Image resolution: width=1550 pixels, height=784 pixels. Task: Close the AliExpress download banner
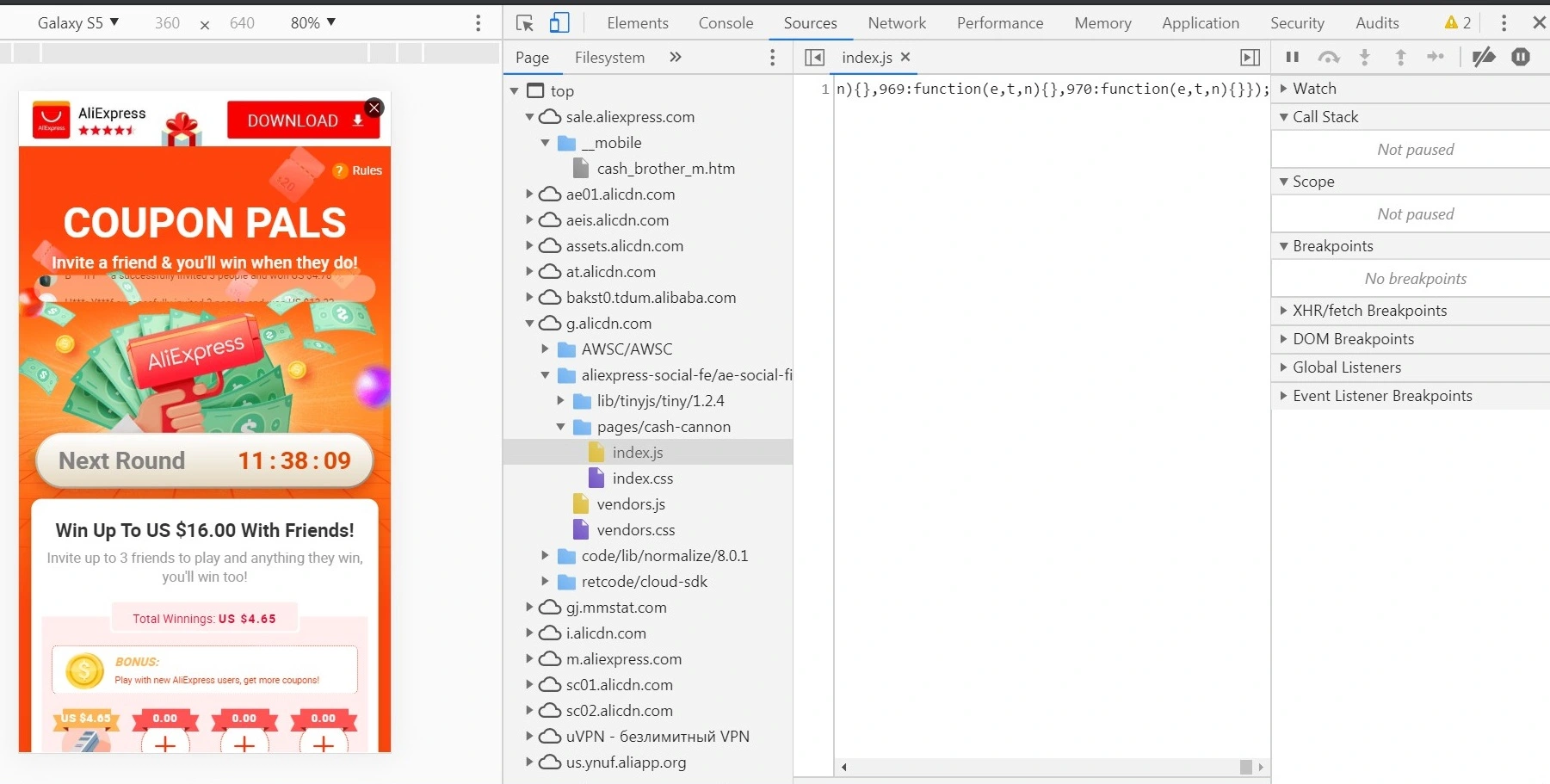point(374,108)
